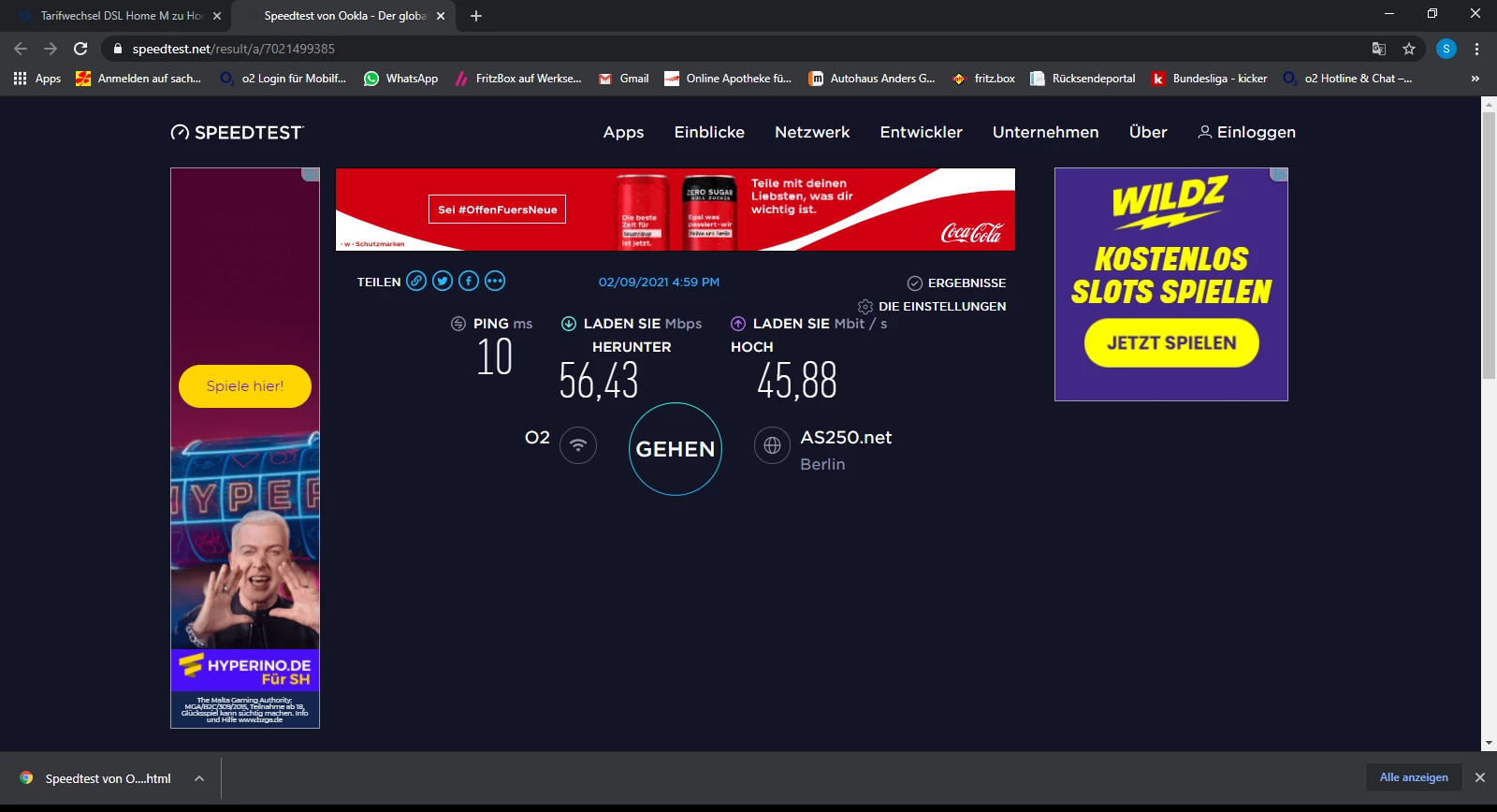Image resolution: width=1497 pixels, height=812 pixels.
Task: Open the Gmail bookmark
Action: point(623,79)
